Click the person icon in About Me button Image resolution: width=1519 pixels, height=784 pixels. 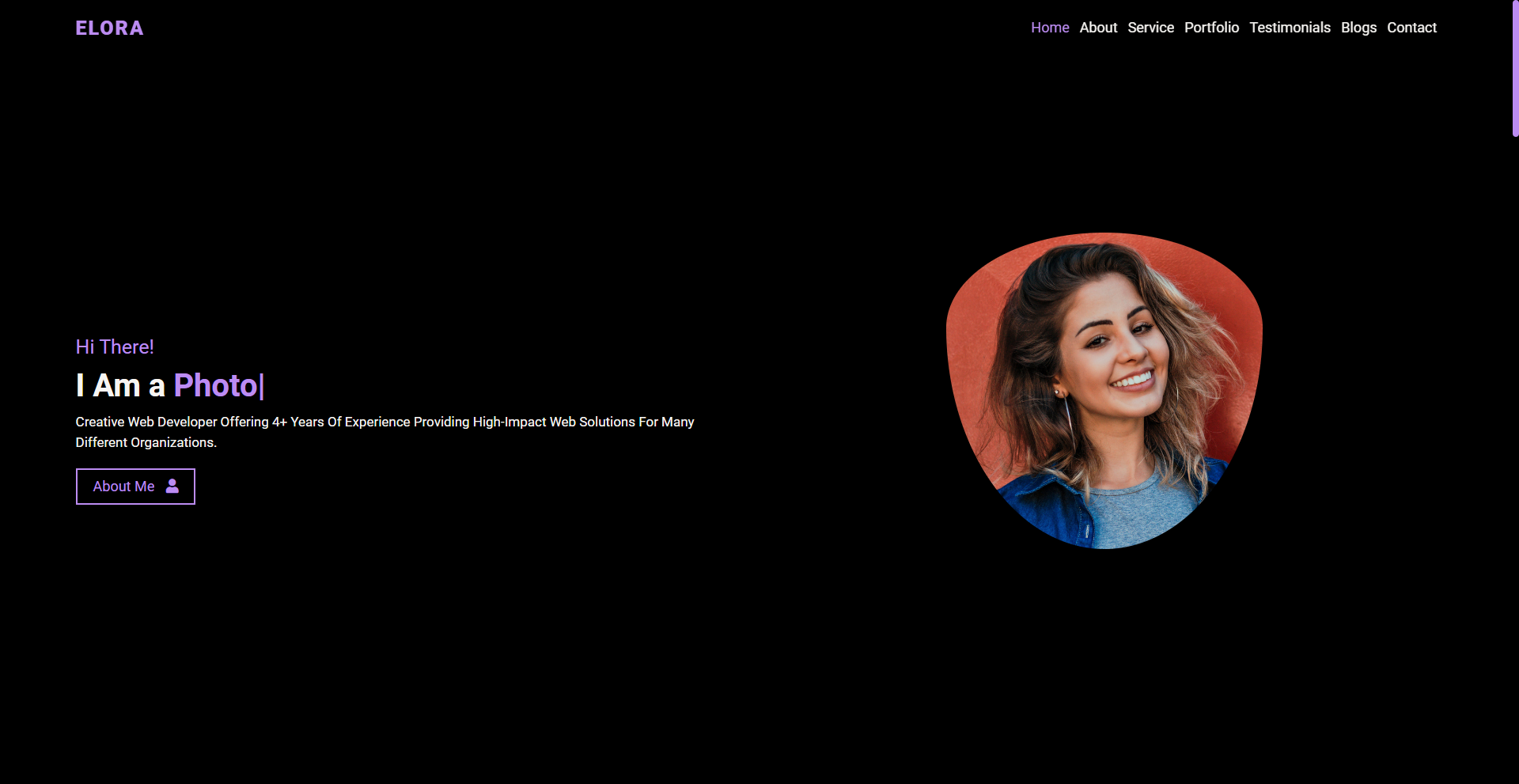tap(172, 486)
